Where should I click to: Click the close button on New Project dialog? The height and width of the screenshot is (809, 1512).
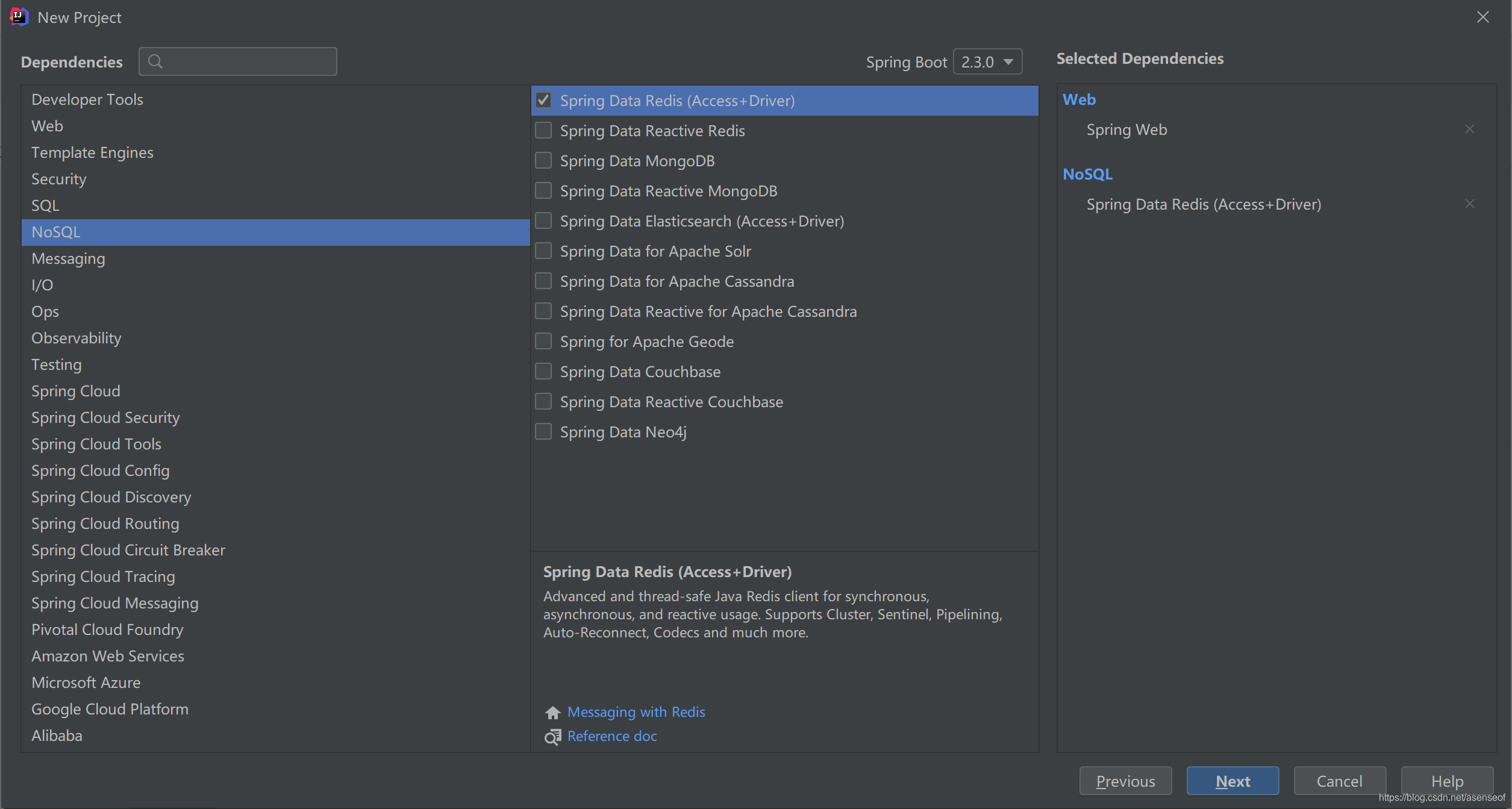1483,17
